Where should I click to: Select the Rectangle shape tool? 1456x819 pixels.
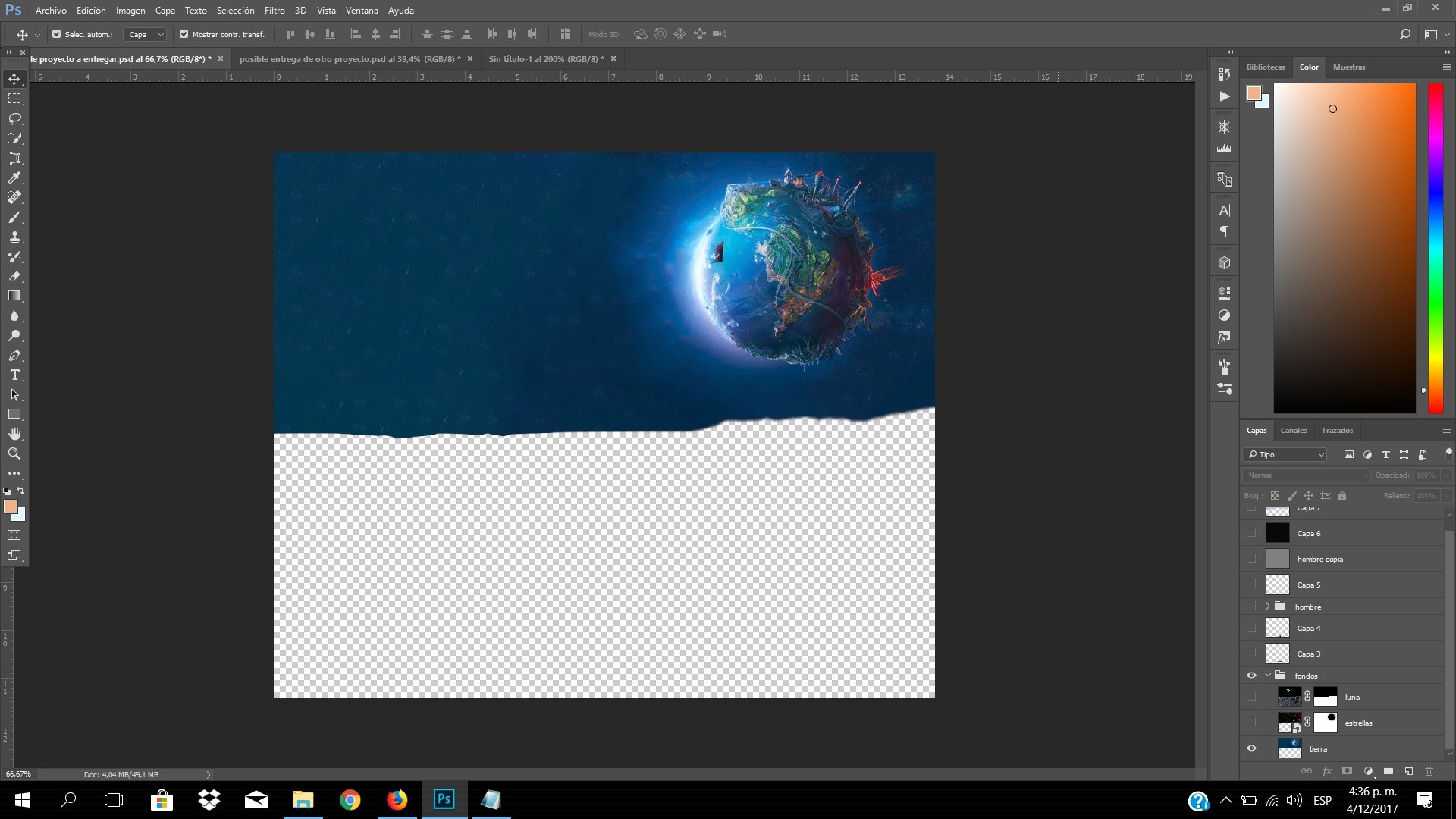pyautogui.click(x=14, y=414)
